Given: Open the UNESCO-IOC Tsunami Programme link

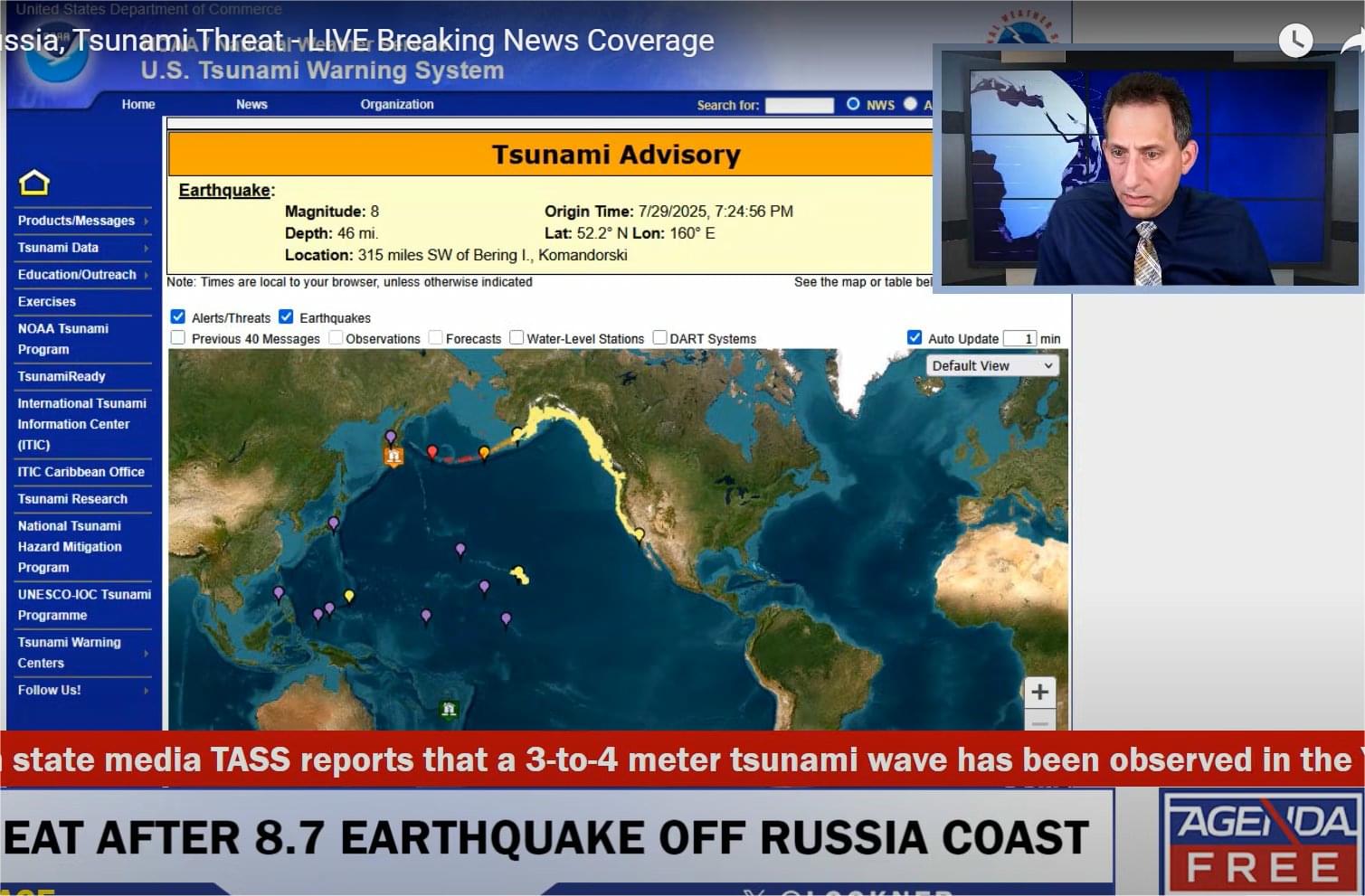Looking at the screenshot, I should pos(84,605).
